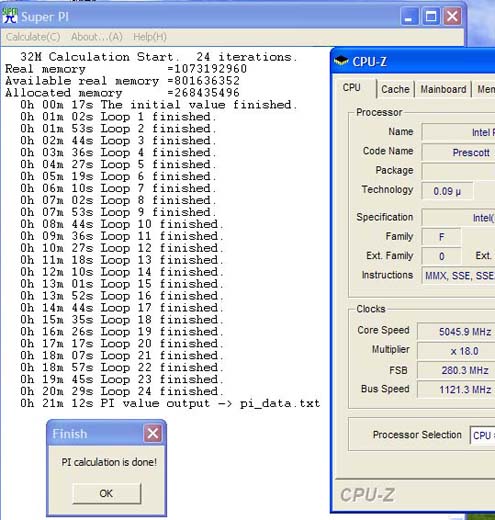
Task: Click the Family F value field
Action: (x=441, y=237)
